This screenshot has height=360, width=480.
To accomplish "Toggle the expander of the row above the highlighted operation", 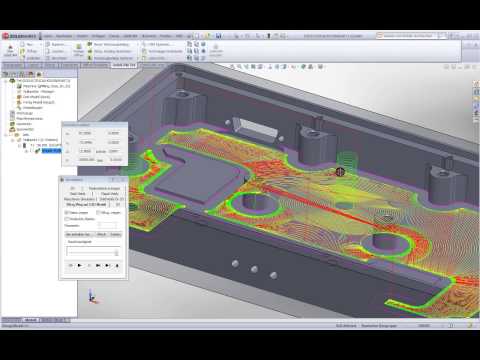I will (20, 145).
